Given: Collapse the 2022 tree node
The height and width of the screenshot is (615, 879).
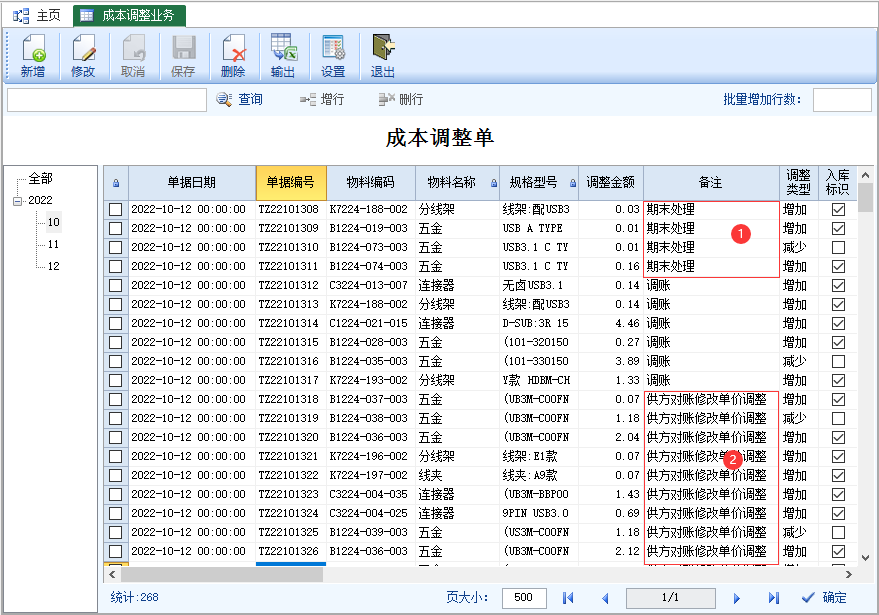Looking at the screenshot, I should tap(17, 201).
